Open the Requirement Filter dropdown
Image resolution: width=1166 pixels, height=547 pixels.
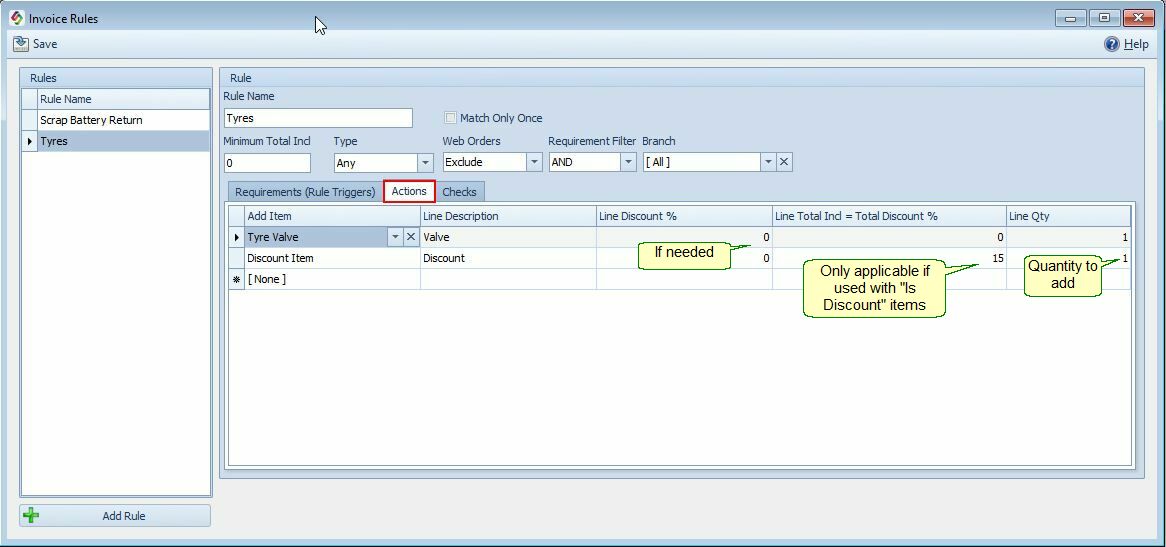point(629,162)
